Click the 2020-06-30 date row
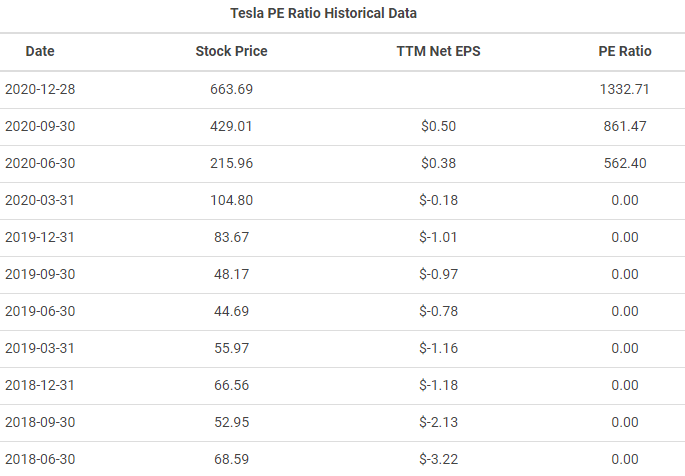Screen dimensions: 685x476 [x=342, y=163]
